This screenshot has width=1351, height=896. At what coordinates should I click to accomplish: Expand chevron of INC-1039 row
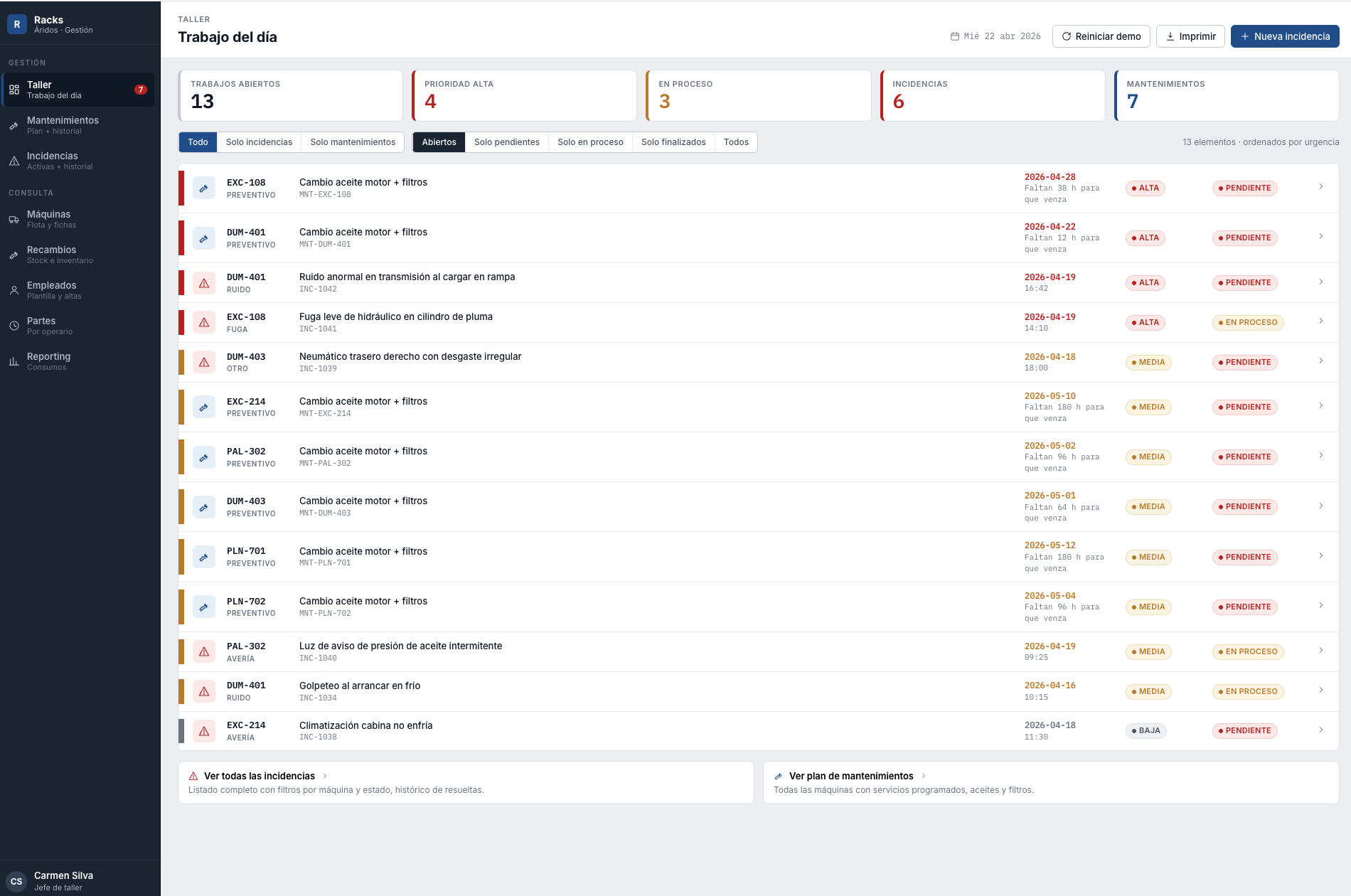click(x=1320, y=361)
